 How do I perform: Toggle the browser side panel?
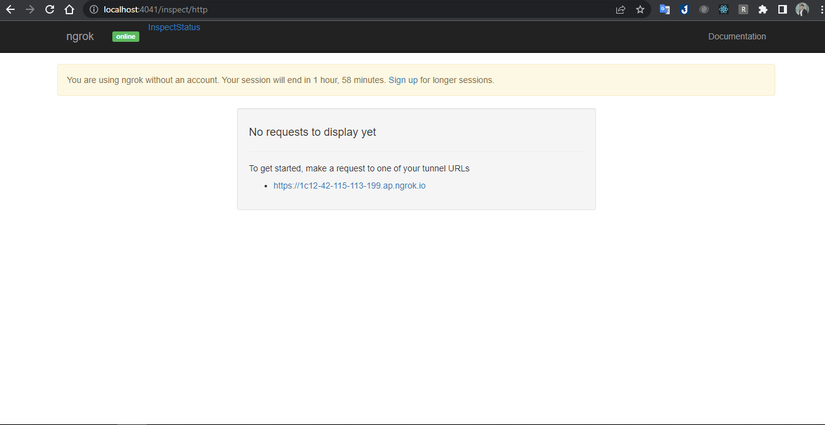[x=782, y=9]
